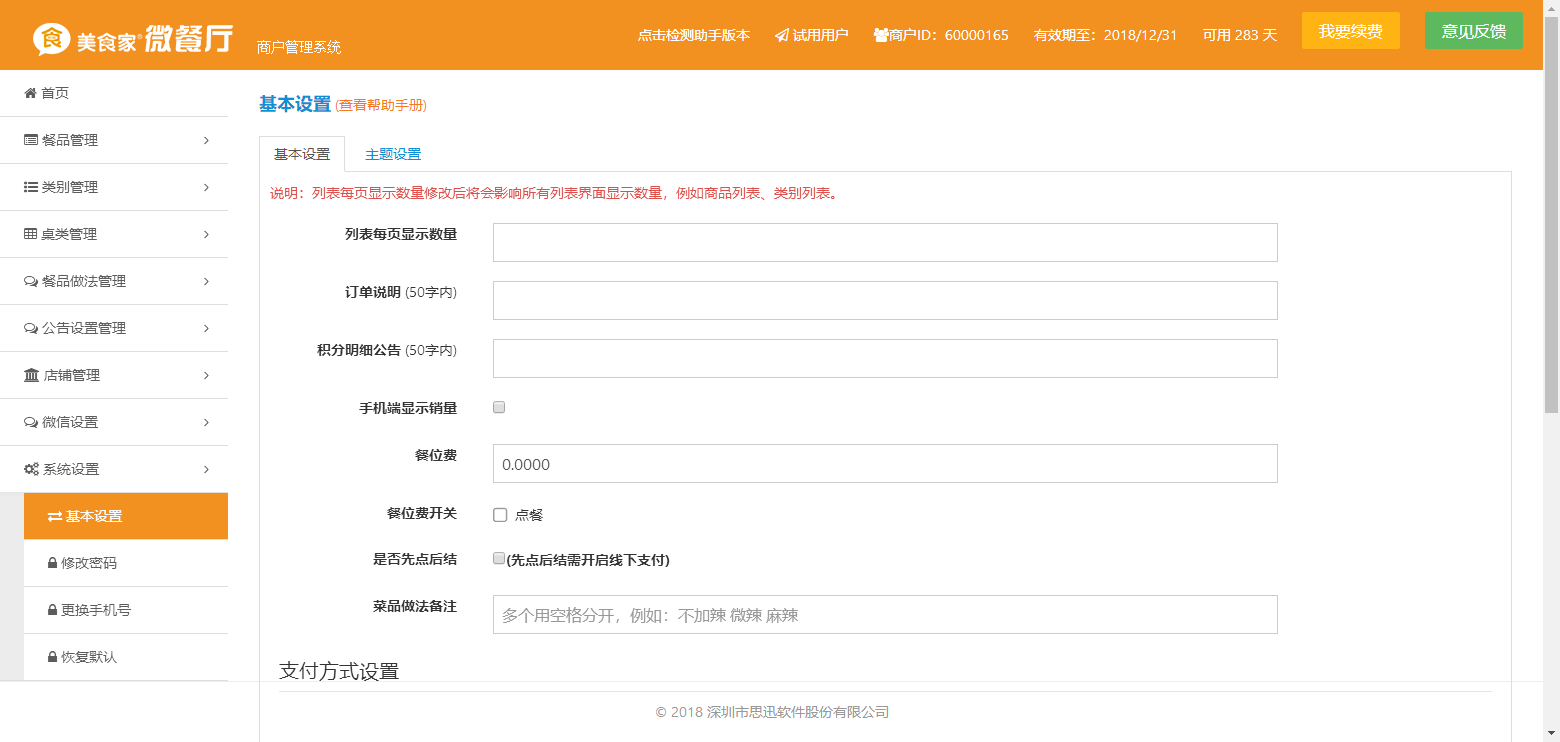Viewport: 1560px width, 742px height.
Task: Click the 店铺管理 bank building icon
Action: 31,375
